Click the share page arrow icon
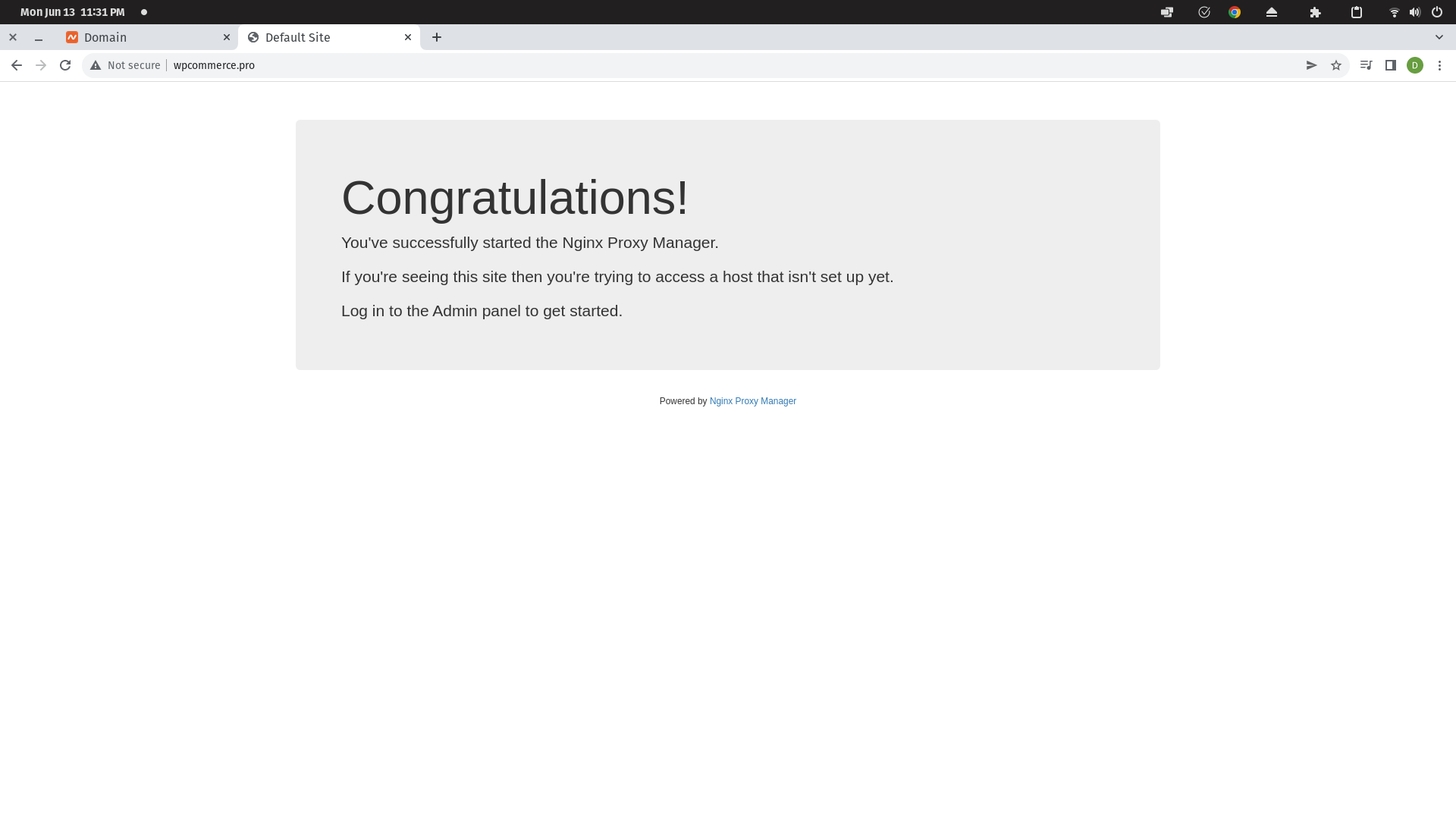 [1311, 65]
